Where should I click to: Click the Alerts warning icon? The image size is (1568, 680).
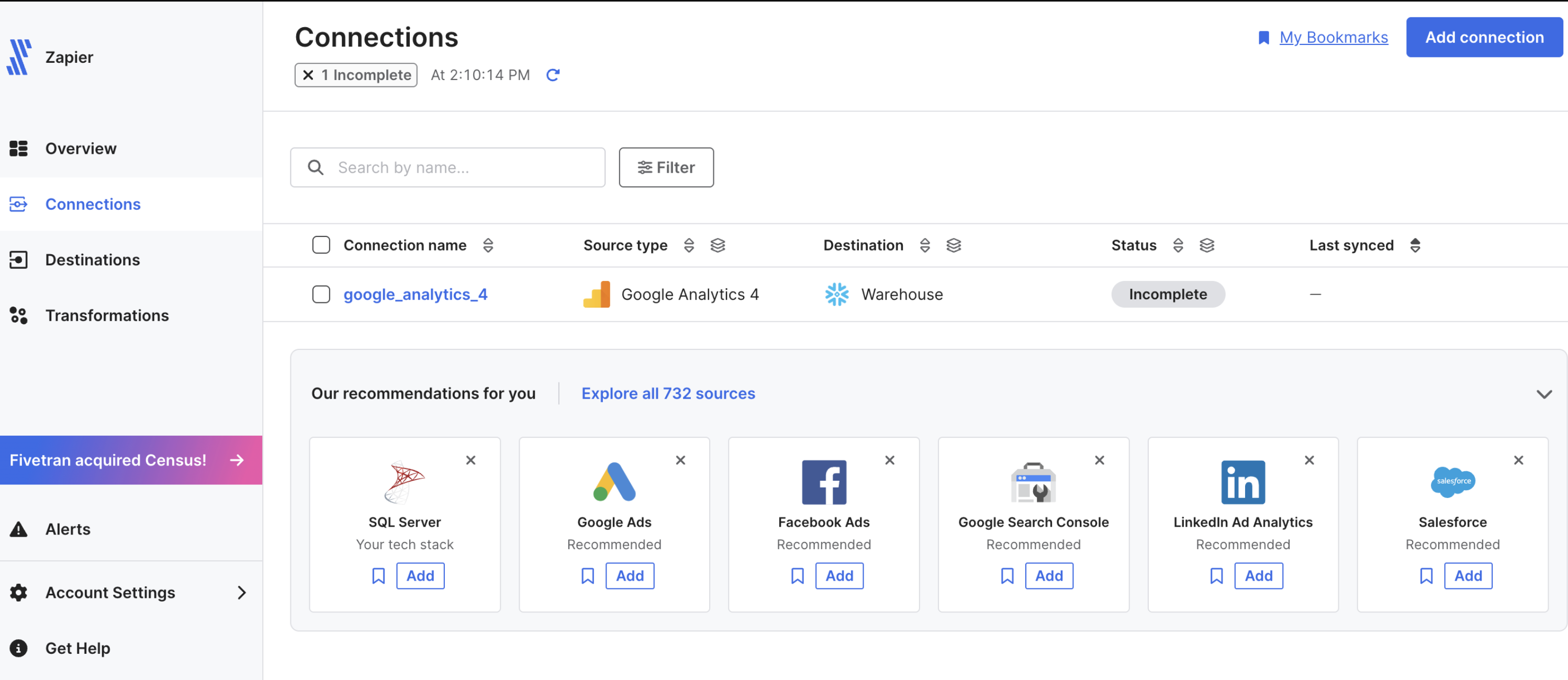pos(18,528)
